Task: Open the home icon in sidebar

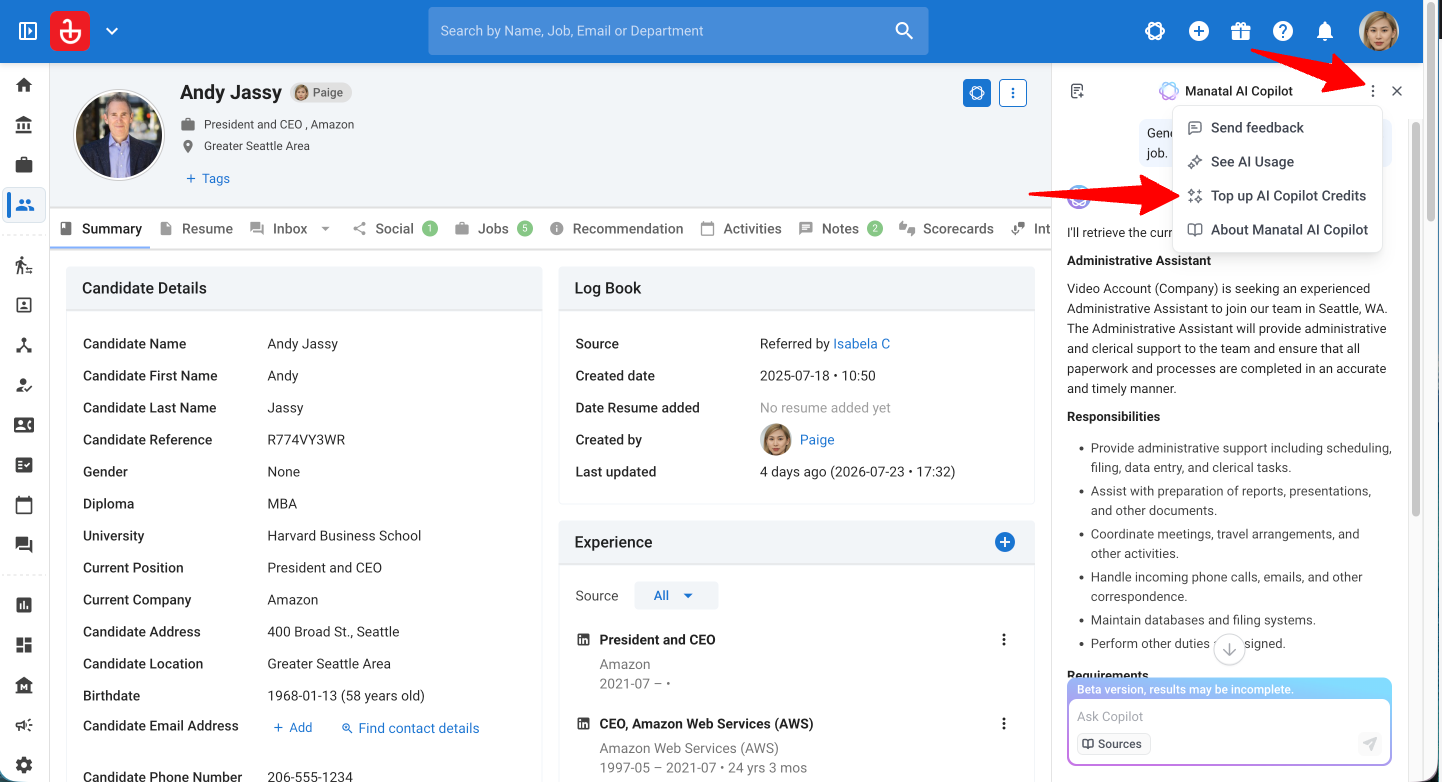Action: [x=24, y=85]
